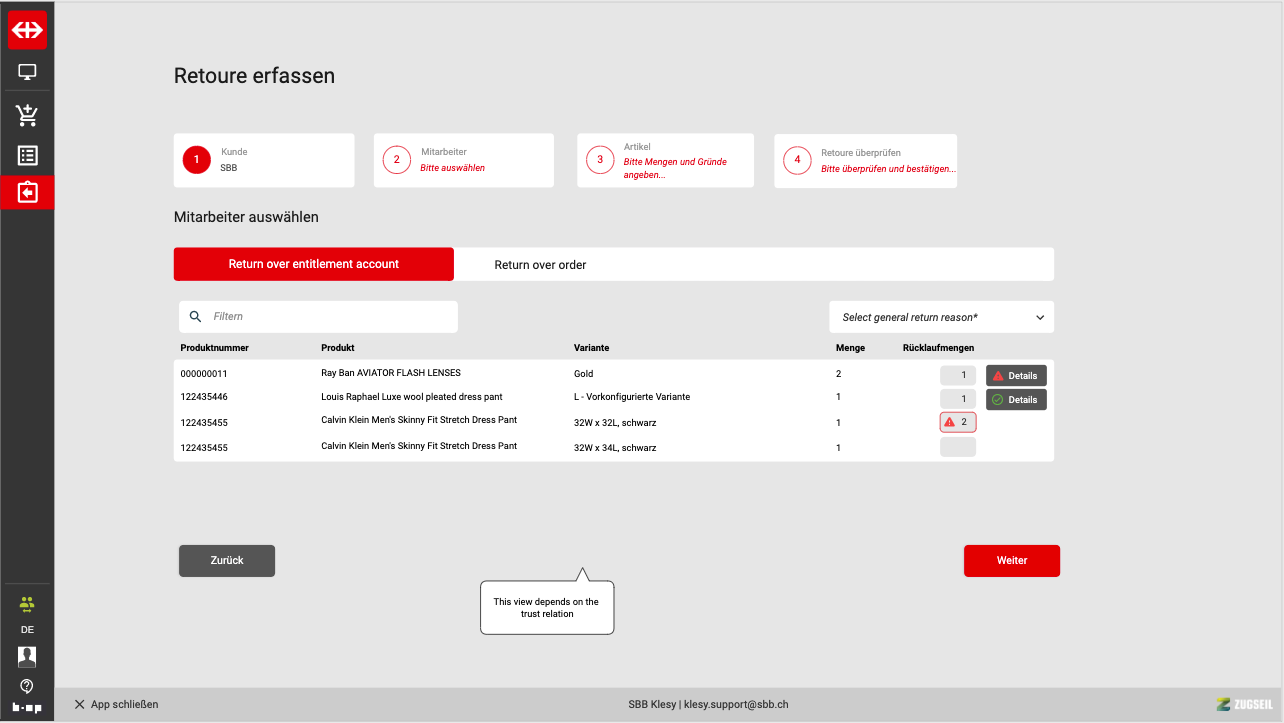This screenshot has width=1284, height=723.
Task: Open the monitor dashboard icon
Action: [27, 72]
